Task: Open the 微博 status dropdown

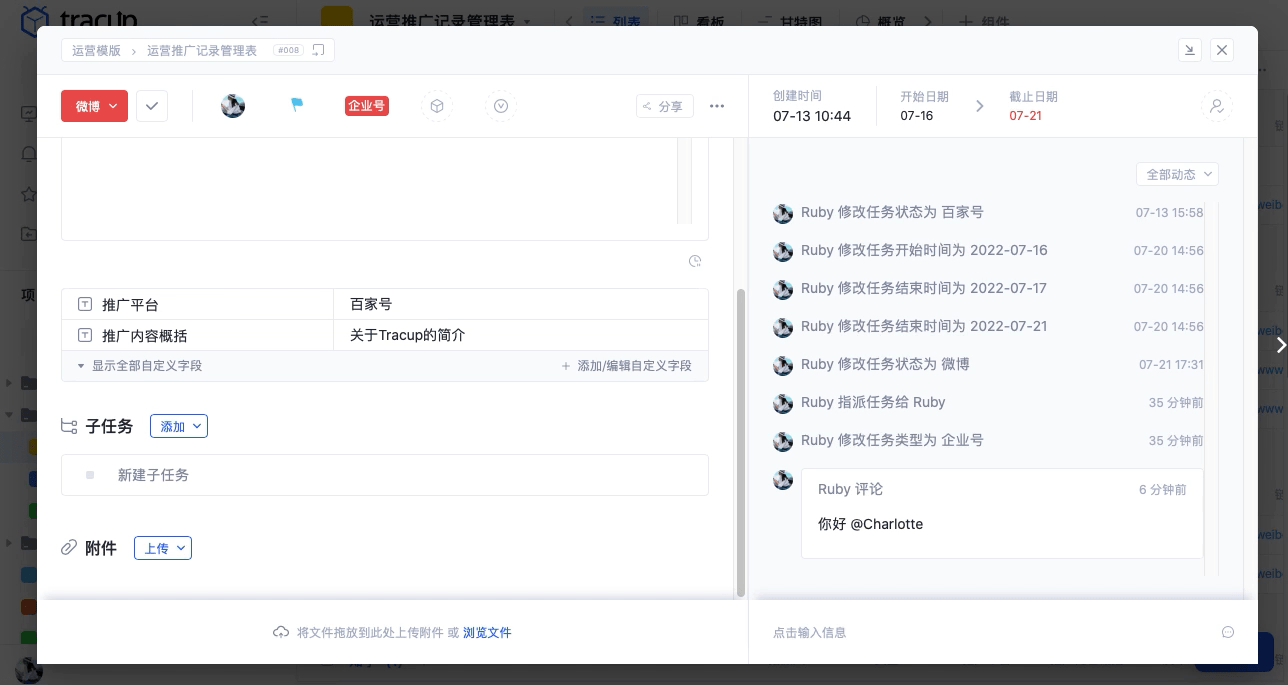Action: [94, 105]
